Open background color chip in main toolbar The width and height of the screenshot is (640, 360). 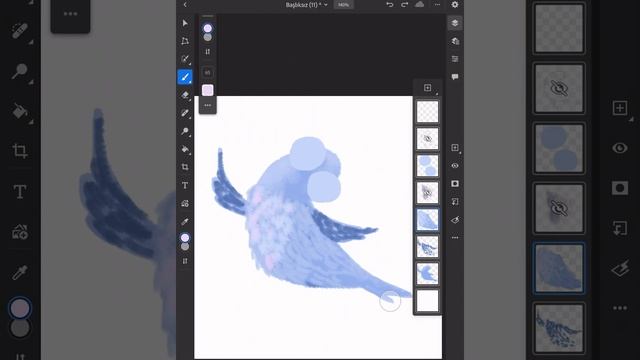pyautogui.click(x=185, y=247)
